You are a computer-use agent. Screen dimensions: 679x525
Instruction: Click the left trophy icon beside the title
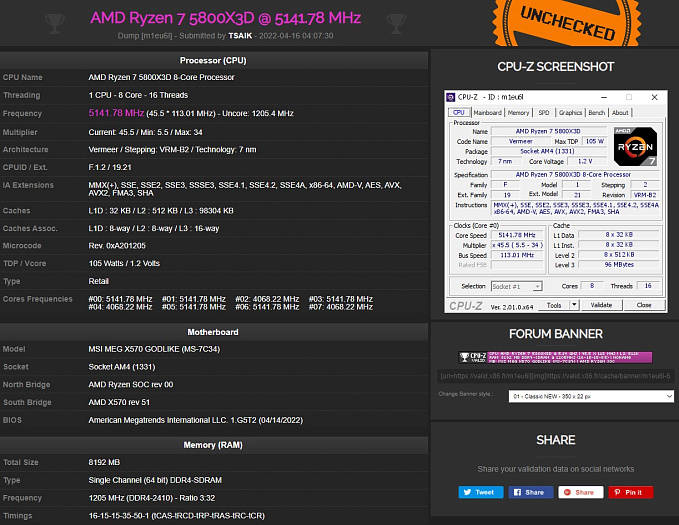point(55,23)
